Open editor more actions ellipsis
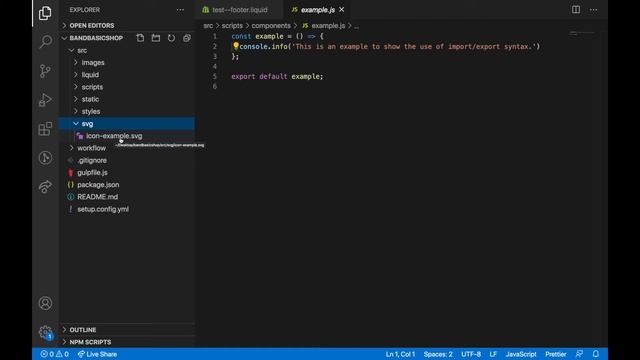The height and width of the screenshot is (360, 640). (x=593, y=10)
